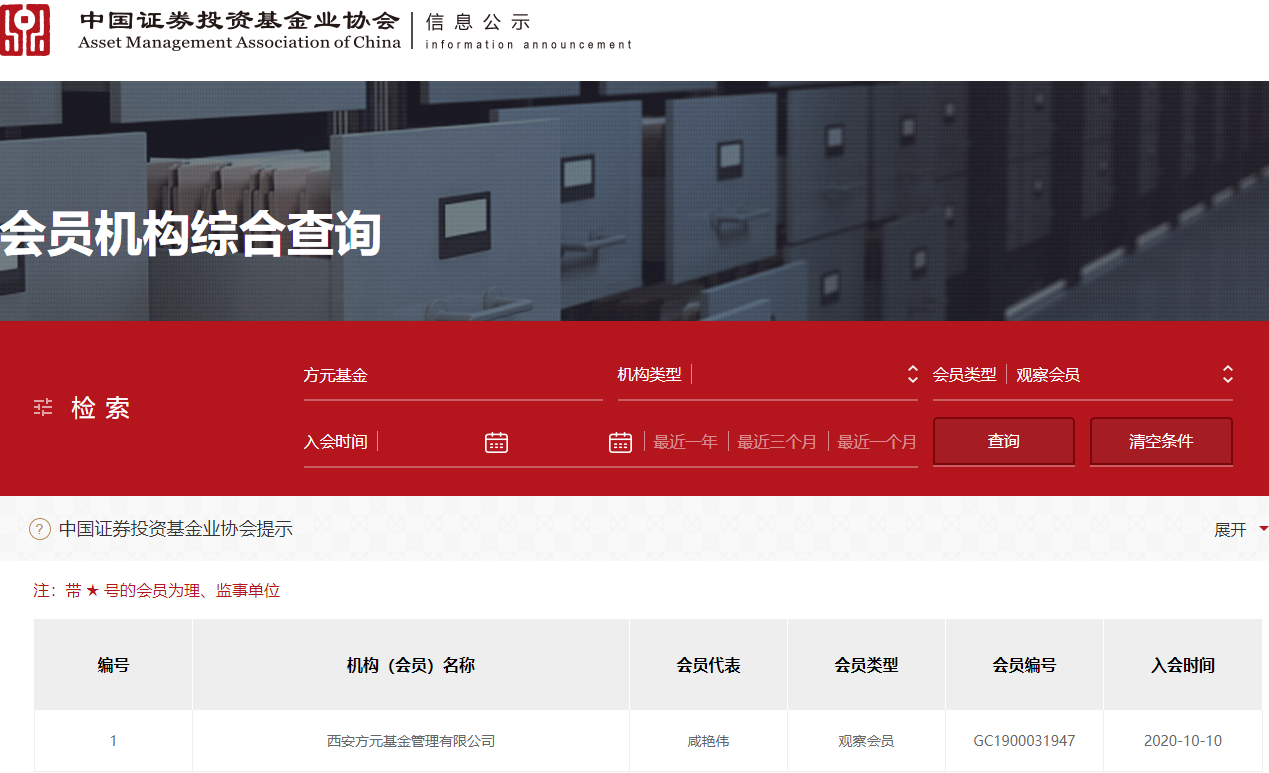Click the 会员类型 column header
1269x773 pixels.
[867, 665]
